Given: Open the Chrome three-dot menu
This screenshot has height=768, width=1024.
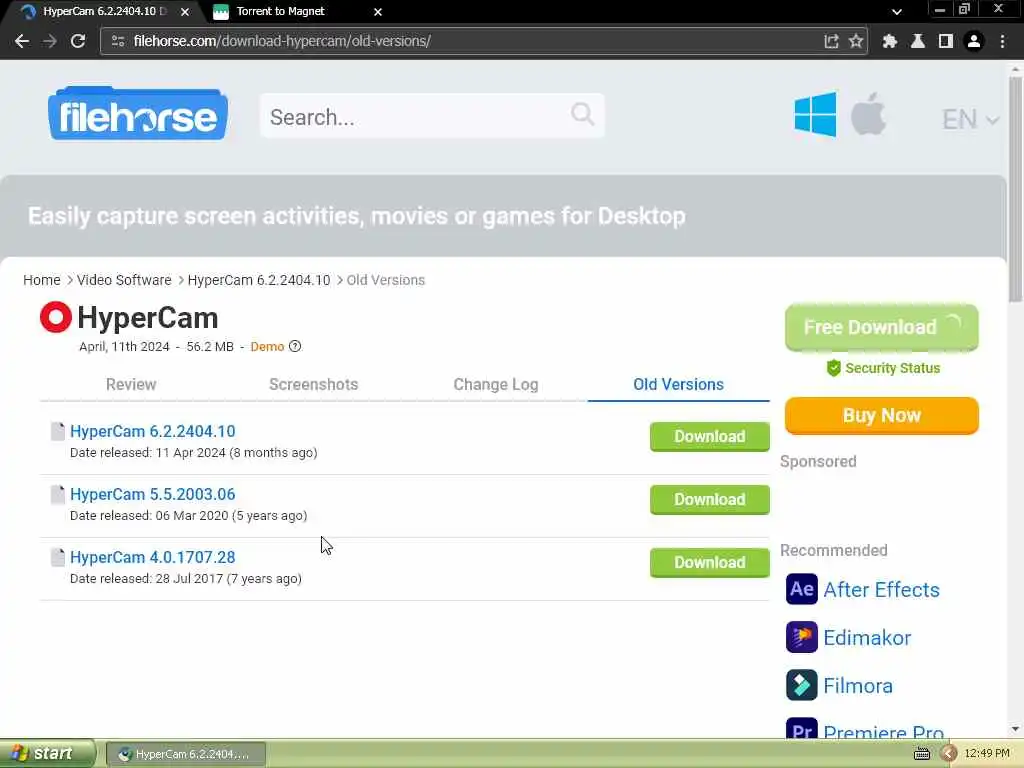Looking at the screenshot, I should click(1002, 41).
